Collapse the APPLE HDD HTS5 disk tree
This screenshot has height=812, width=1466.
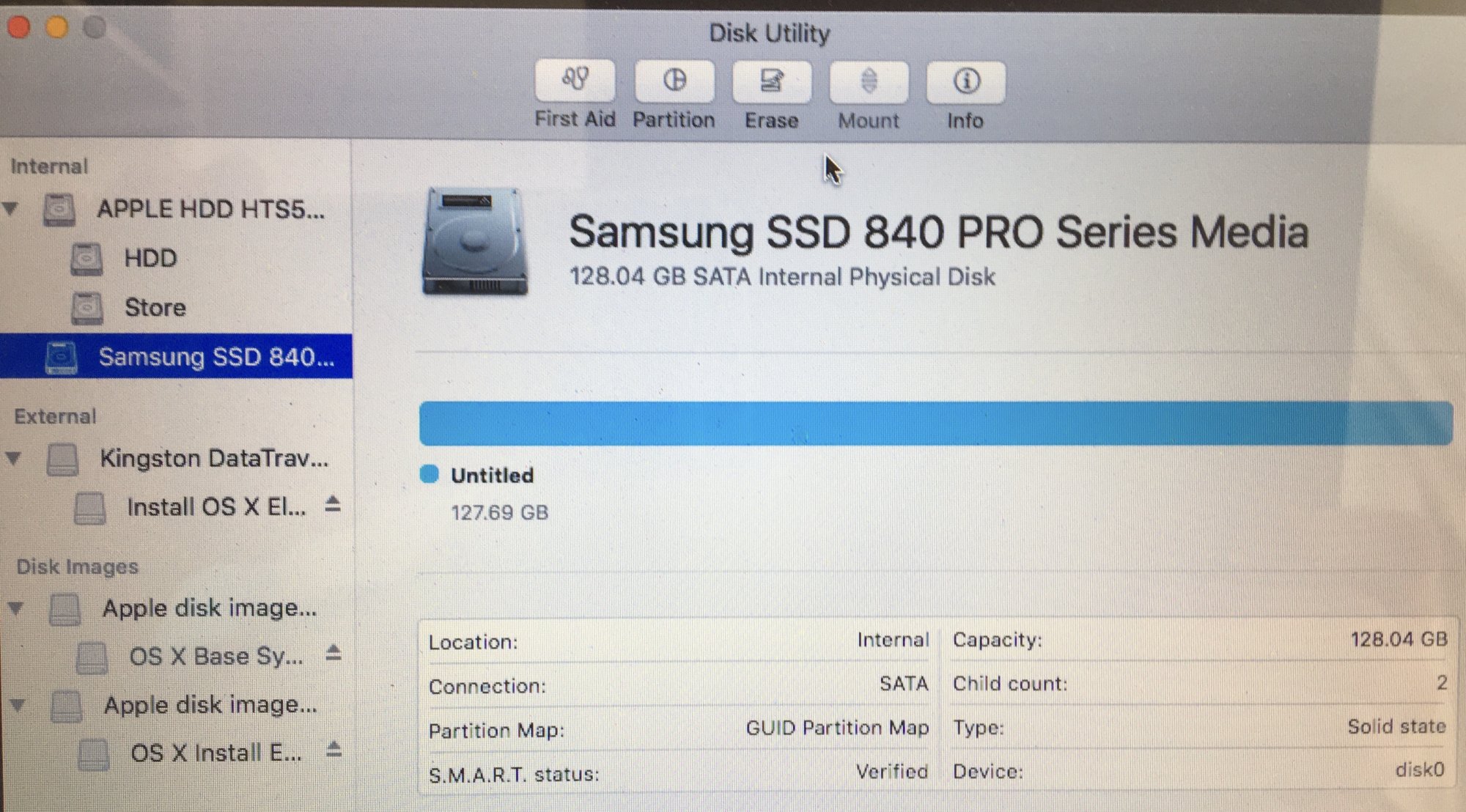[11, 209]
